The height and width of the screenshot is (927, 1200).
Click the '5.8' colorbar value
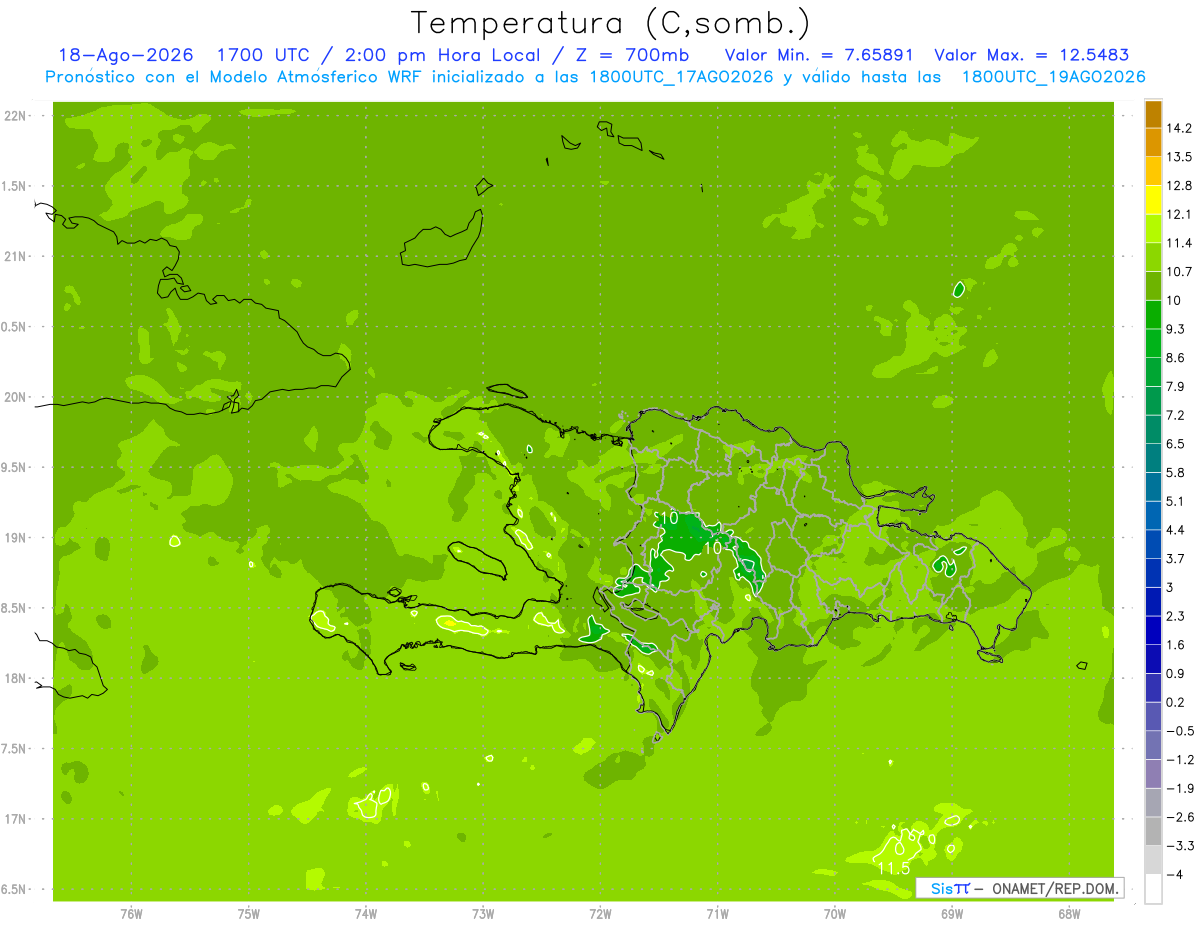1177,472
